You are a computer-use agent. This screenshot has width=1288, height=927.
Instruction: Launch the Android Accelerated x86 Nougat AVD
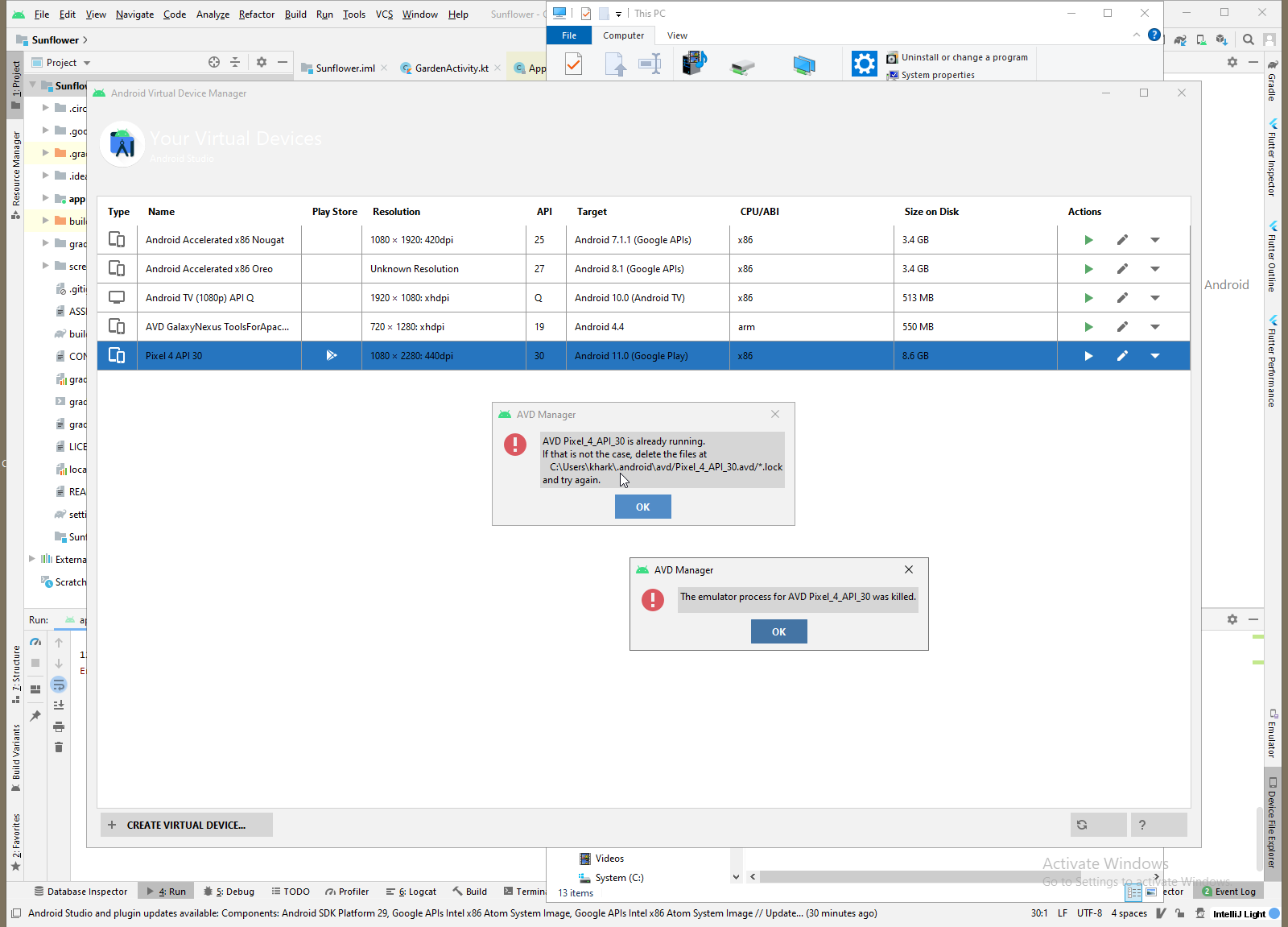tap(1088, 240)
